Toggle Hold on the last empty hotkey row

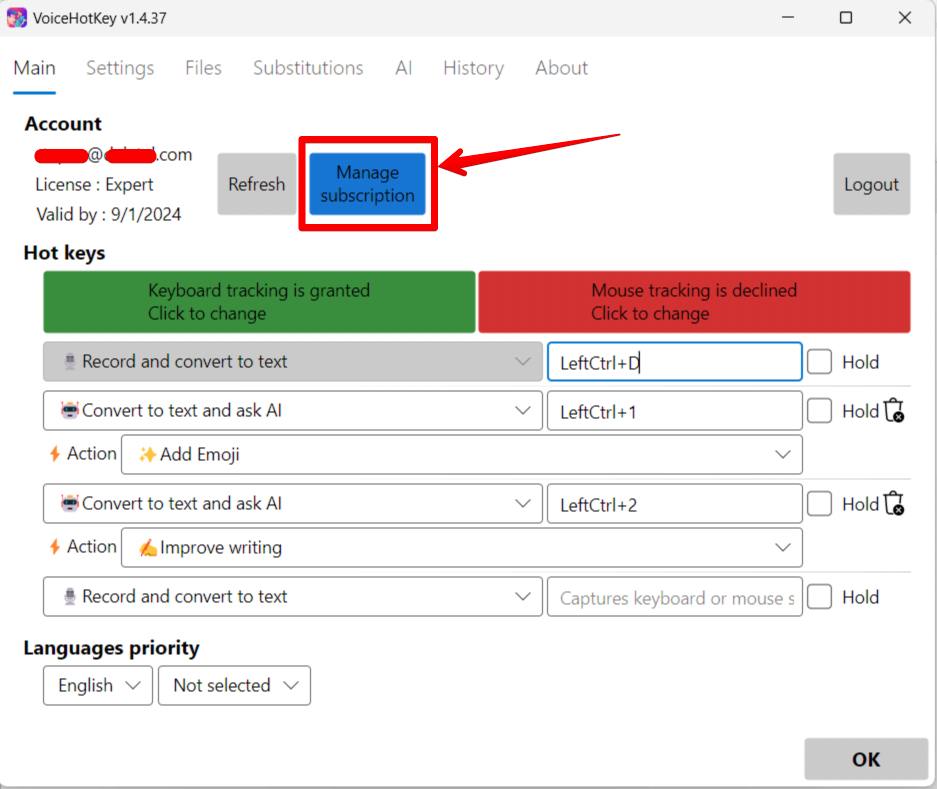819,597
